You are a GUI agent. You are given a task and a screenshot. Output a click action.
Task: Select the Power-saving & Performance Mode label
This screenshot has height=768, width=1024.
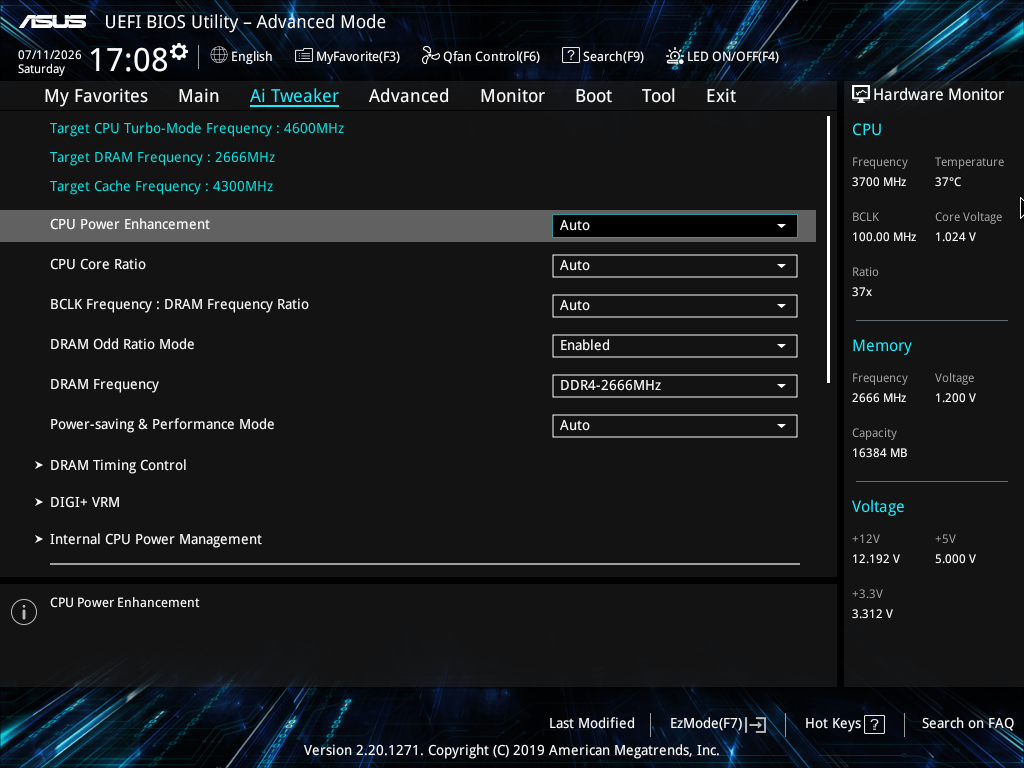pos(162,424)
